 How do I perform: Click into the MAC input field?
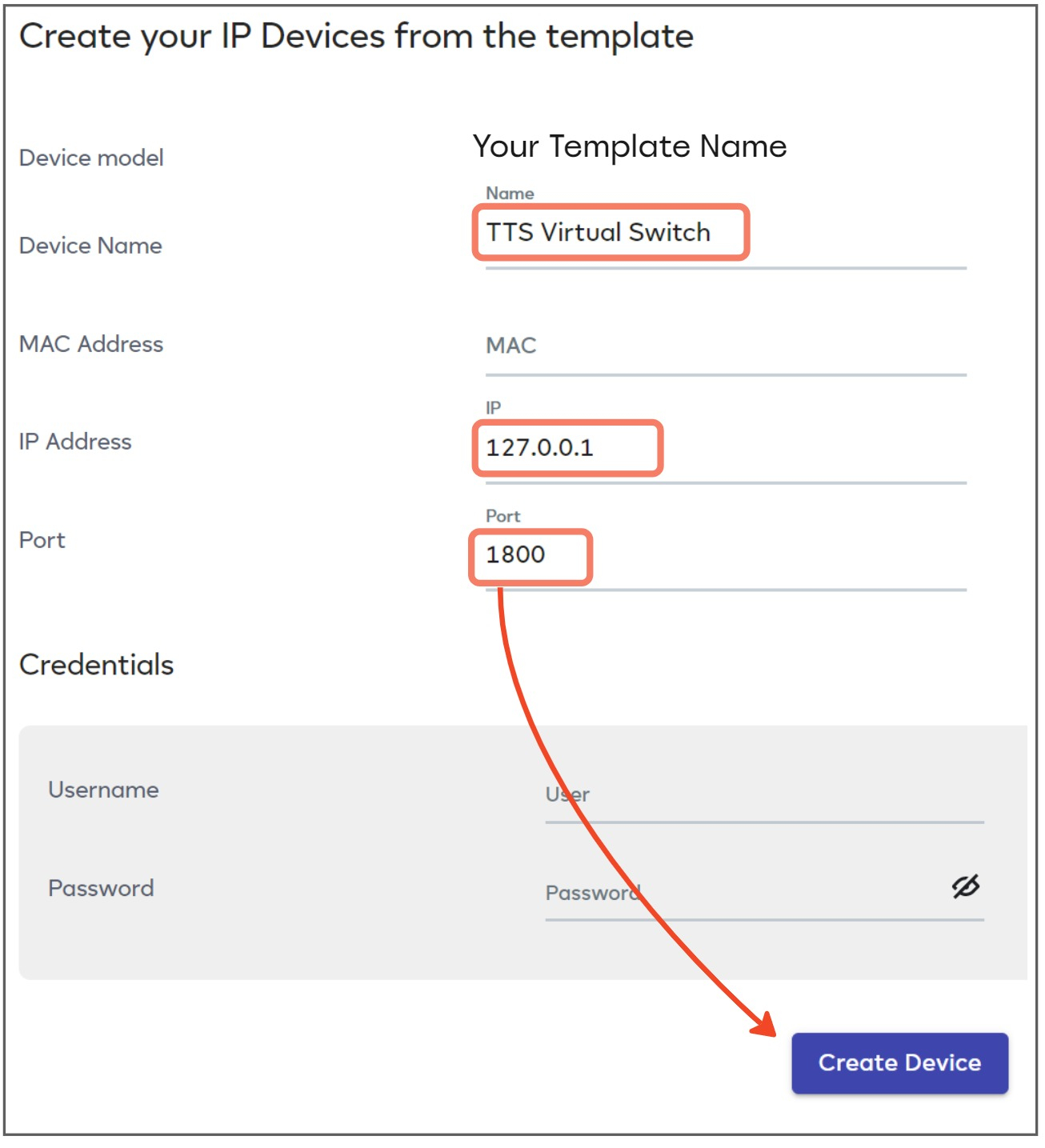(724, 346)
